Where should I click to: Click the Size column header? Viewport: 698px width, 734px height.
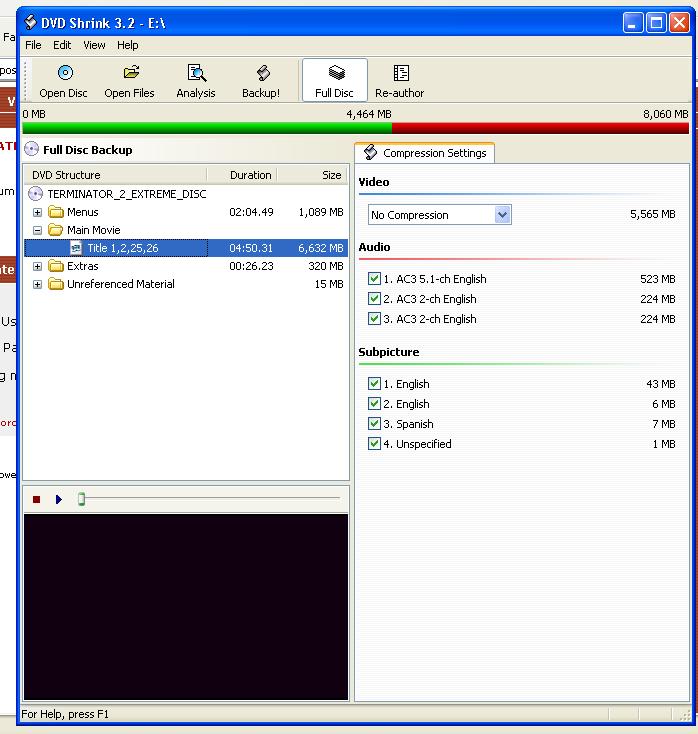pyautogui.click(x=312, y=175)
